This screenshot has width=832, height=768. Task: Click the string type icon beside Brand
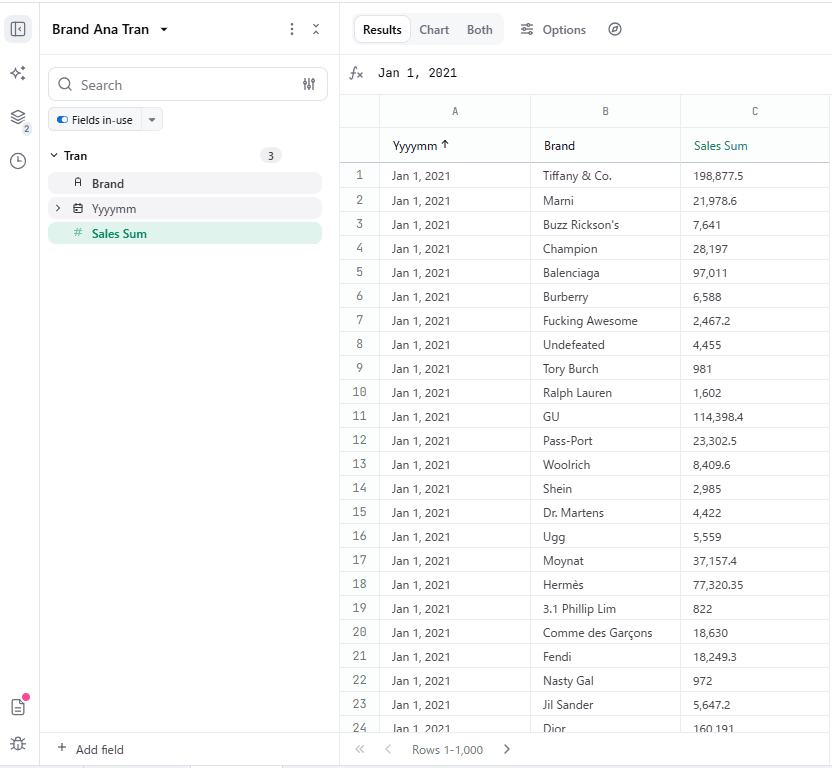click(78, 183)
